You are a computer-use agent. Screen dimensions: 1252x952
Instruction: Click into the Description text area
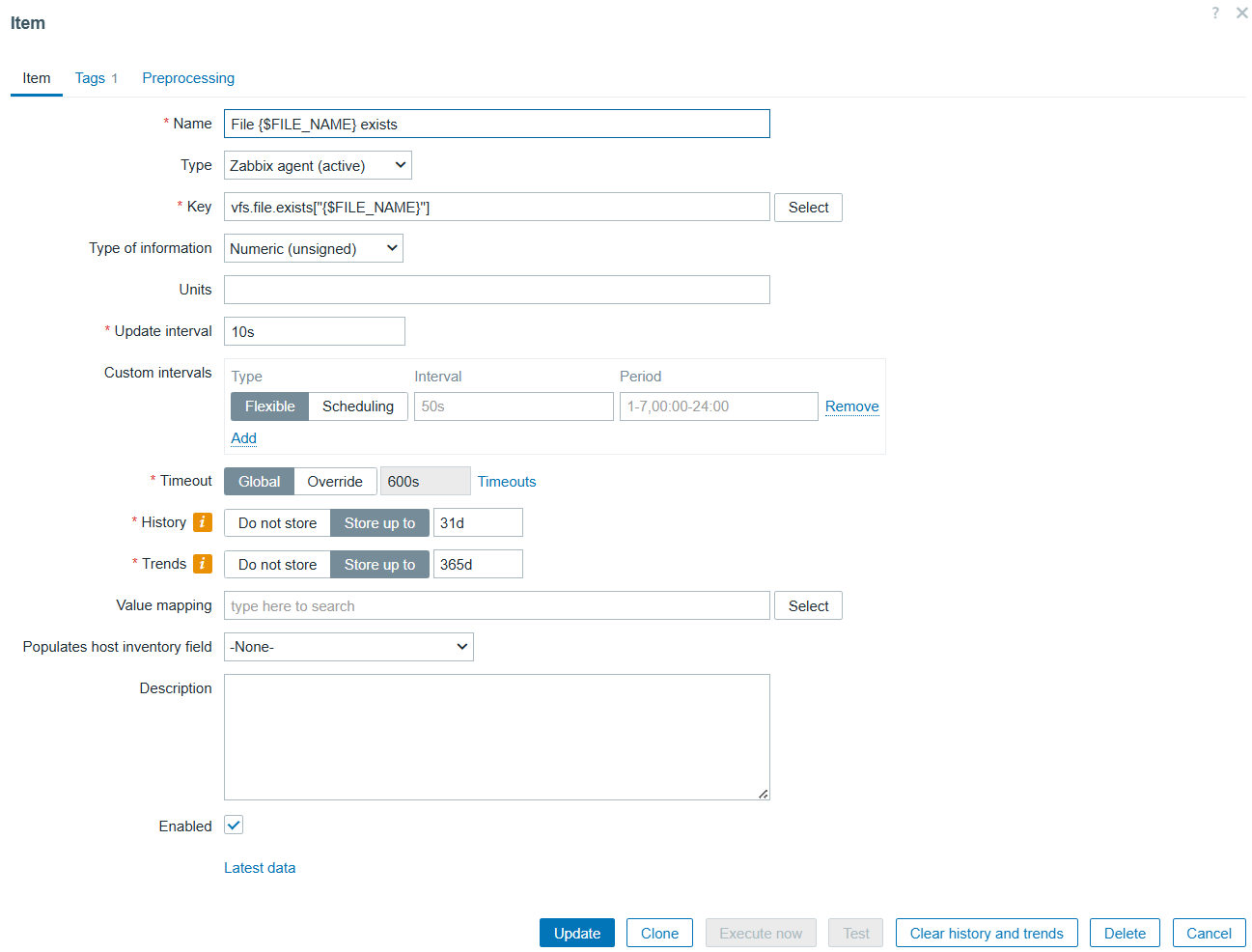coord(496,737)
